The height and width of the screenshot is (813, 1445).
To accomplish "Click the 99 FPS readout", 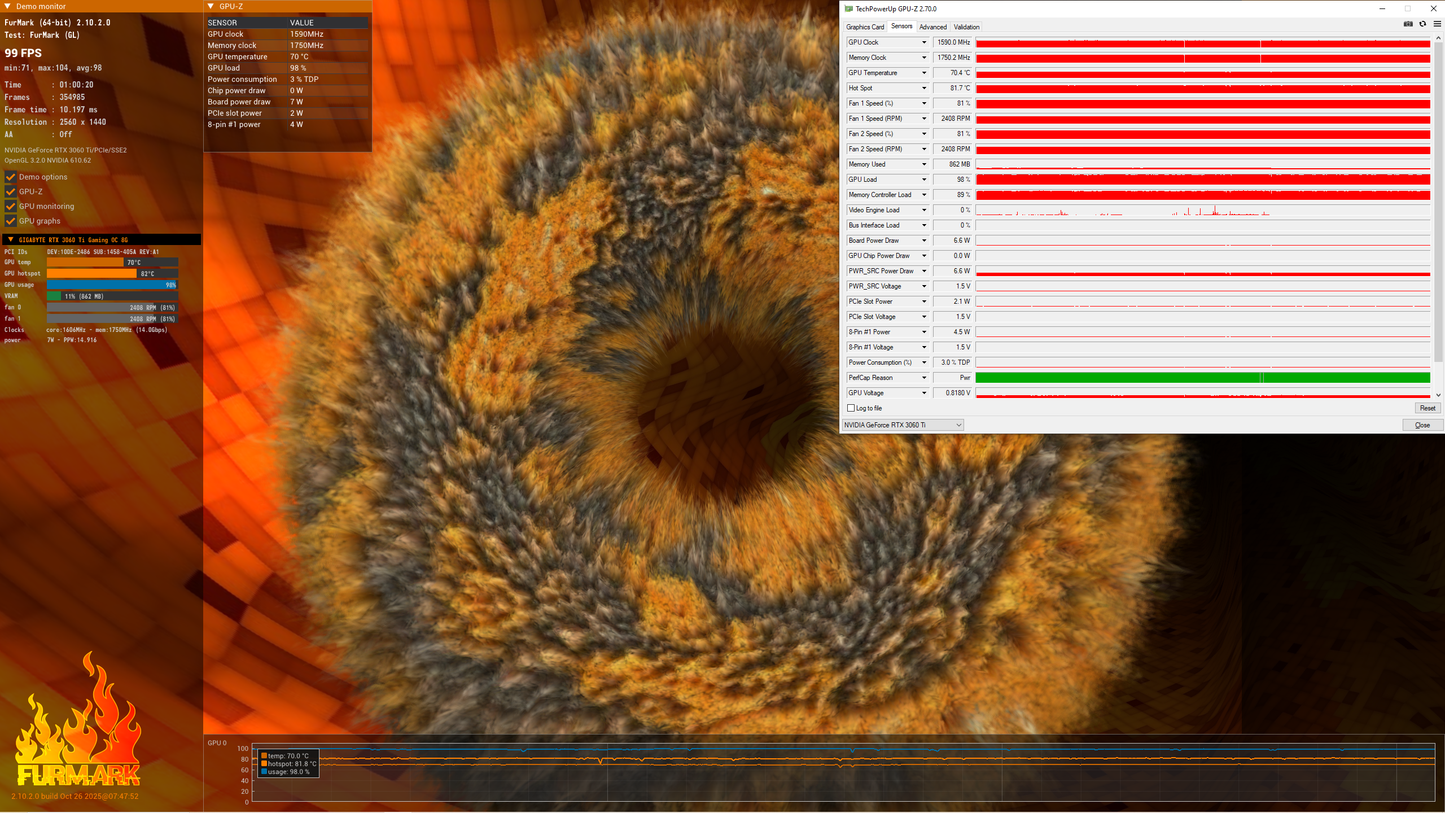I will 23,53.
